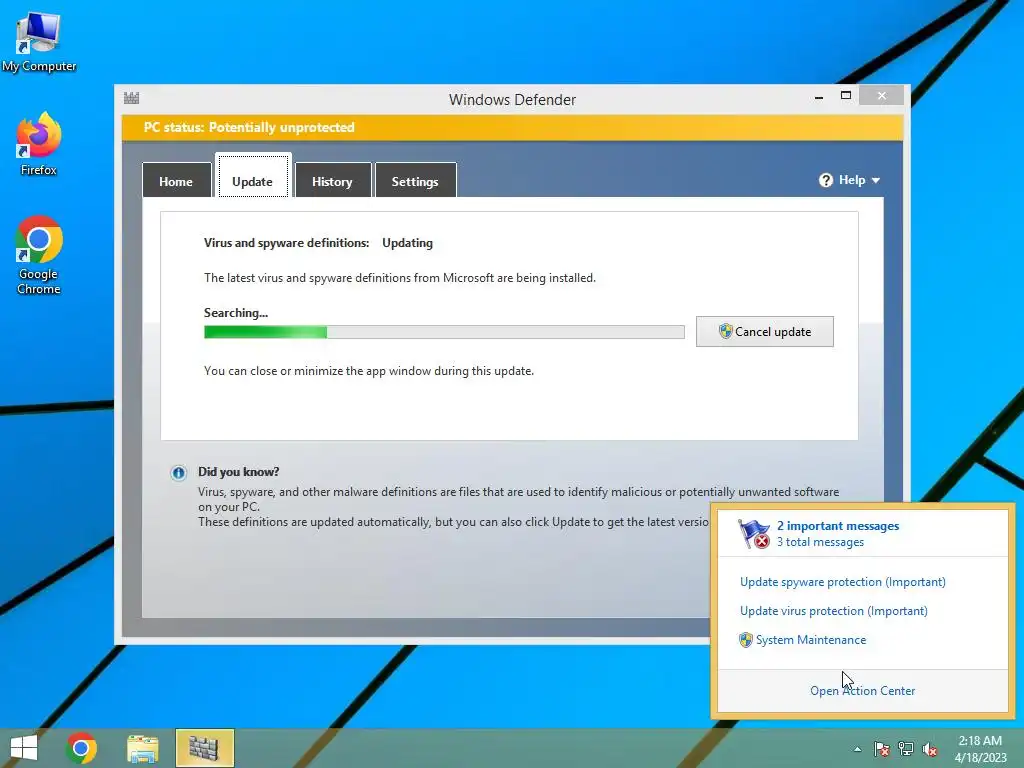This screenshot has height=768, width=1024.
Task: Click the muted volume tray icon
Action: 930,749
